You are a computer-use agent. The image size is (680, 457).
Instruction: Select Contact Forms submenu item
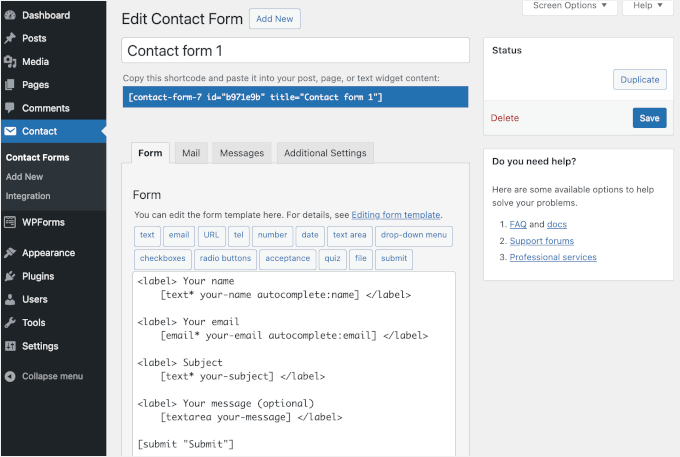coord(37,157)
